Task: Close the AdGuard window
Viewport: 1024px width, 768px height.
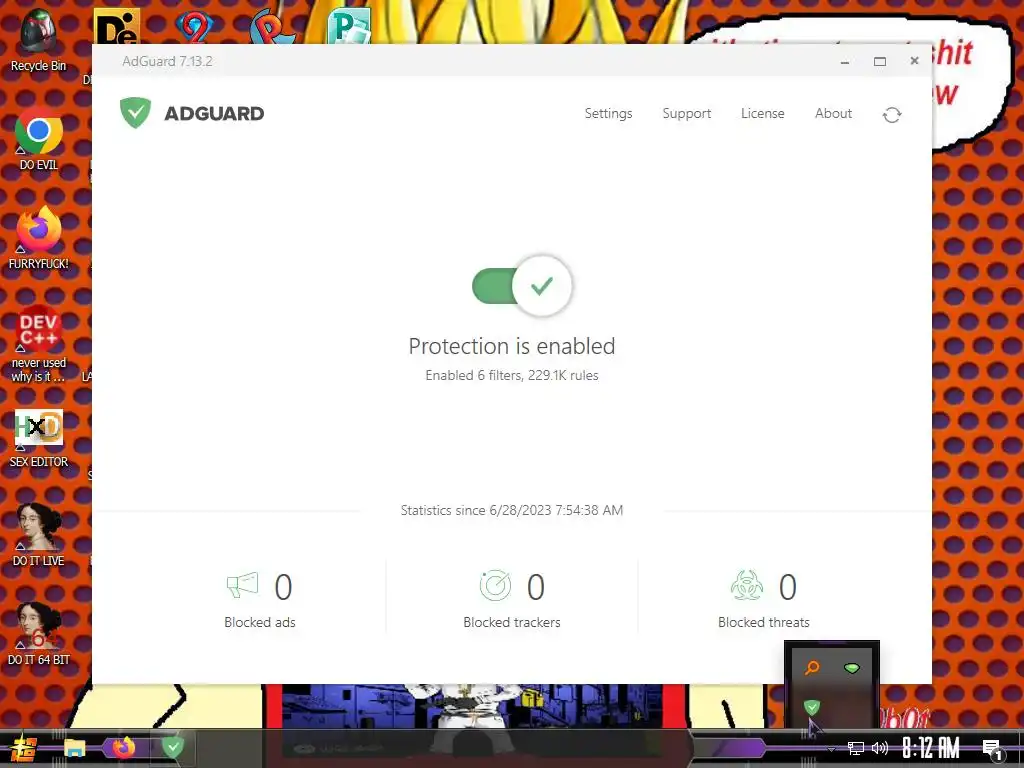Action: 914,61
